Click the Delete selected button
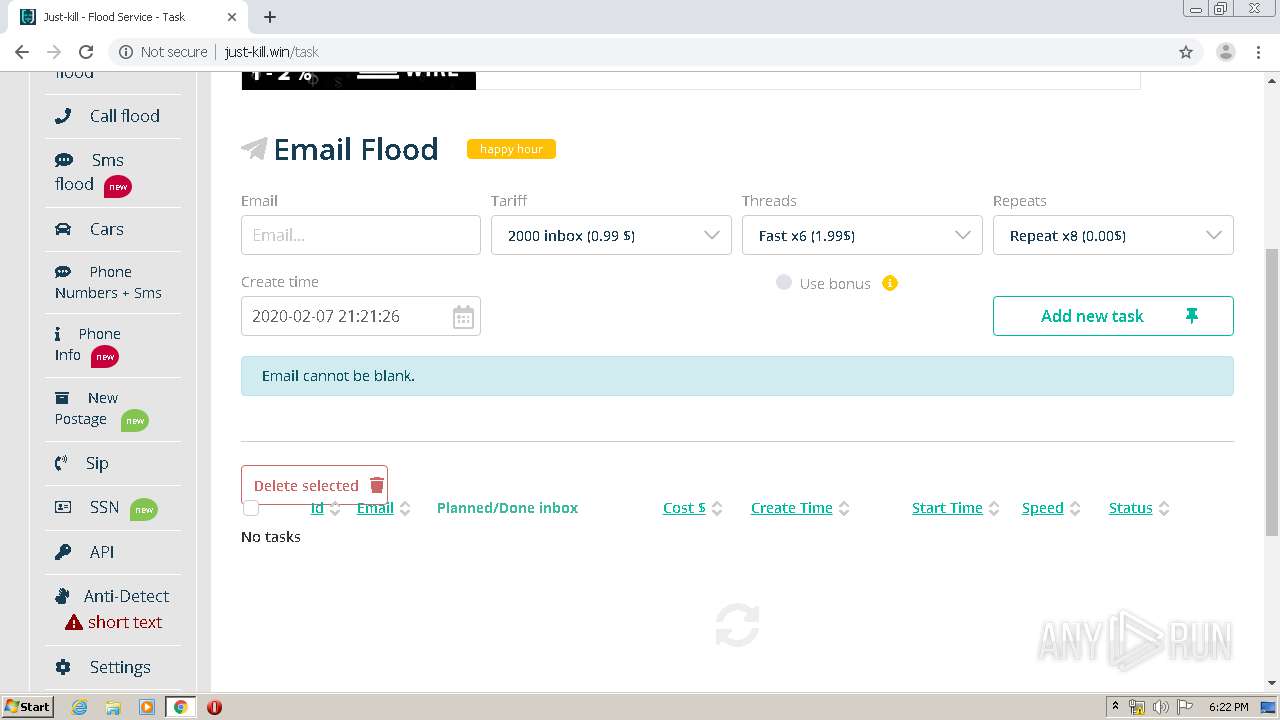This screenshot has width=1280, height=720. pos(314,485)
